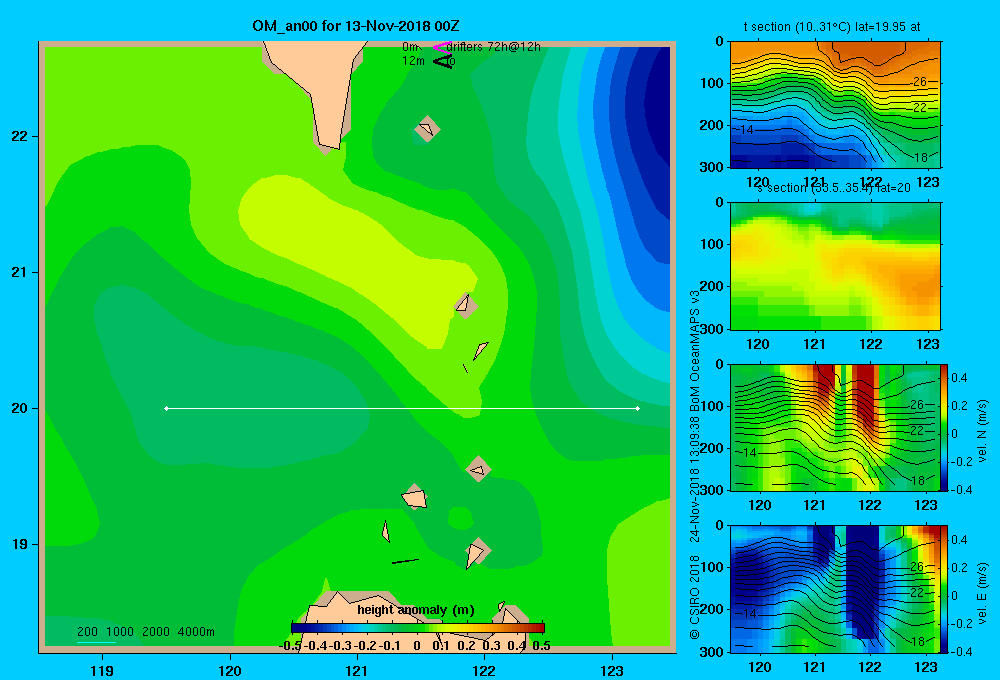Viewport: 1000px width, 680px height.
Task: Open the s section salinity panel
Action: point(835,266)
